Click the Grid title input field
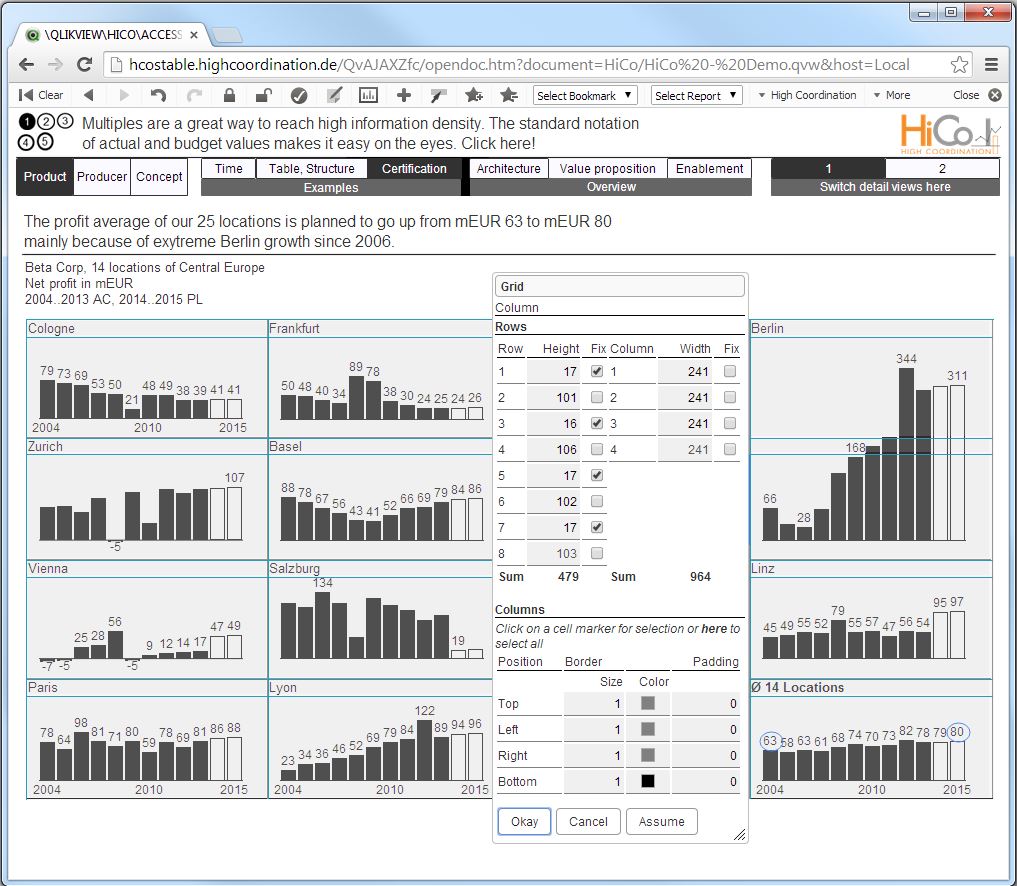1017x886 pixels. pyautogui.click(x=619, y=286)
